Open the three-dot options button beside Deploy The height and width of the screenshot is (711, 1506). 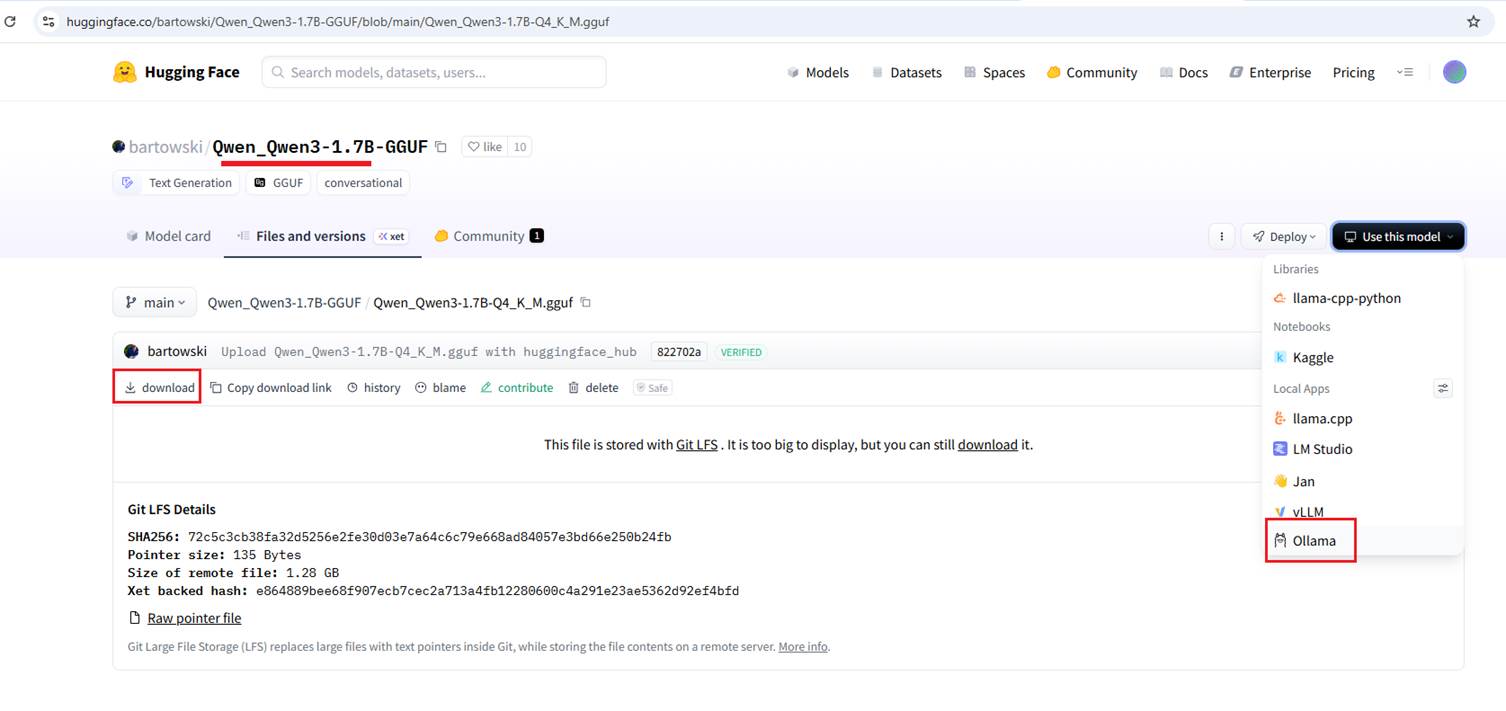click(x=1220, y=236)
